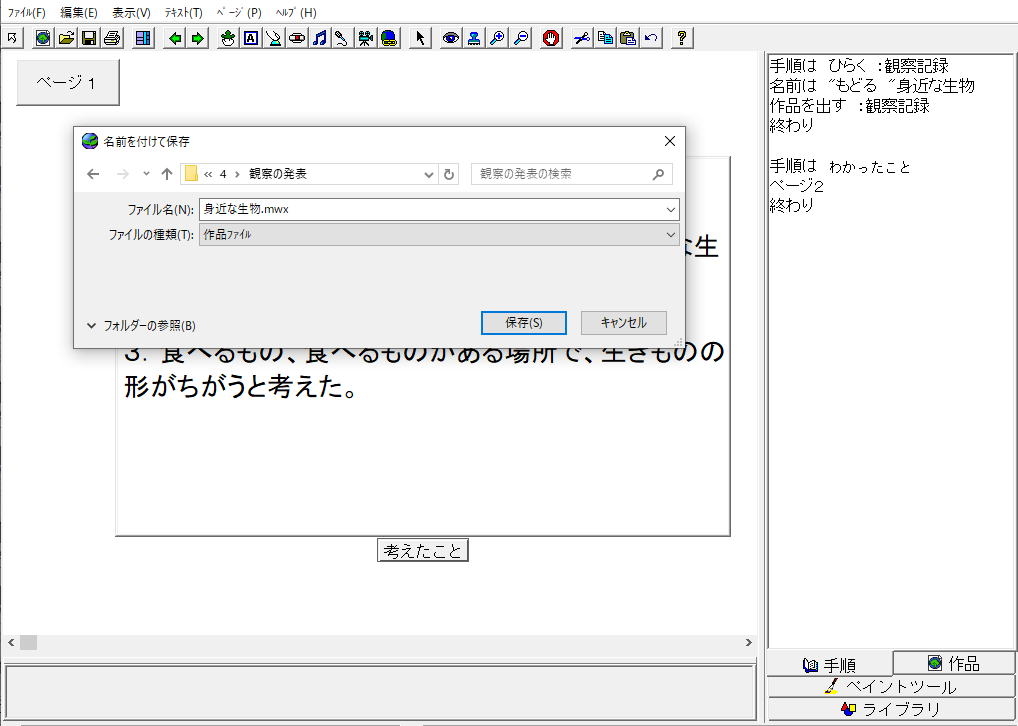Image resolution: width=1018 pixels, height=726 pixels.
Task: Open the 編集(E) menu
Action: tap(79, 13)
